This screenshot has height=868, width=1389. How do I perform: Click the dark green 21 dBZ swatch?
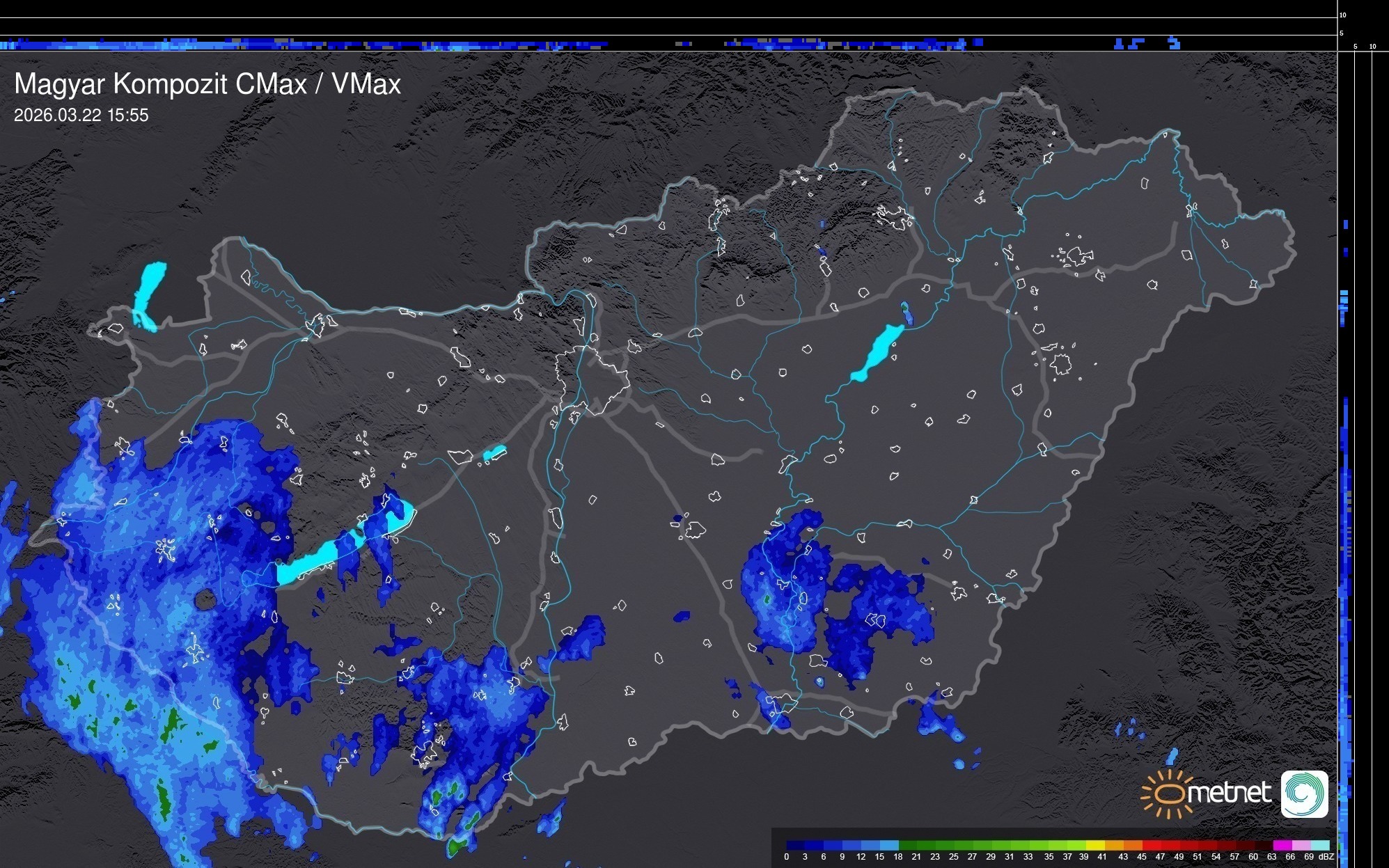925,846
